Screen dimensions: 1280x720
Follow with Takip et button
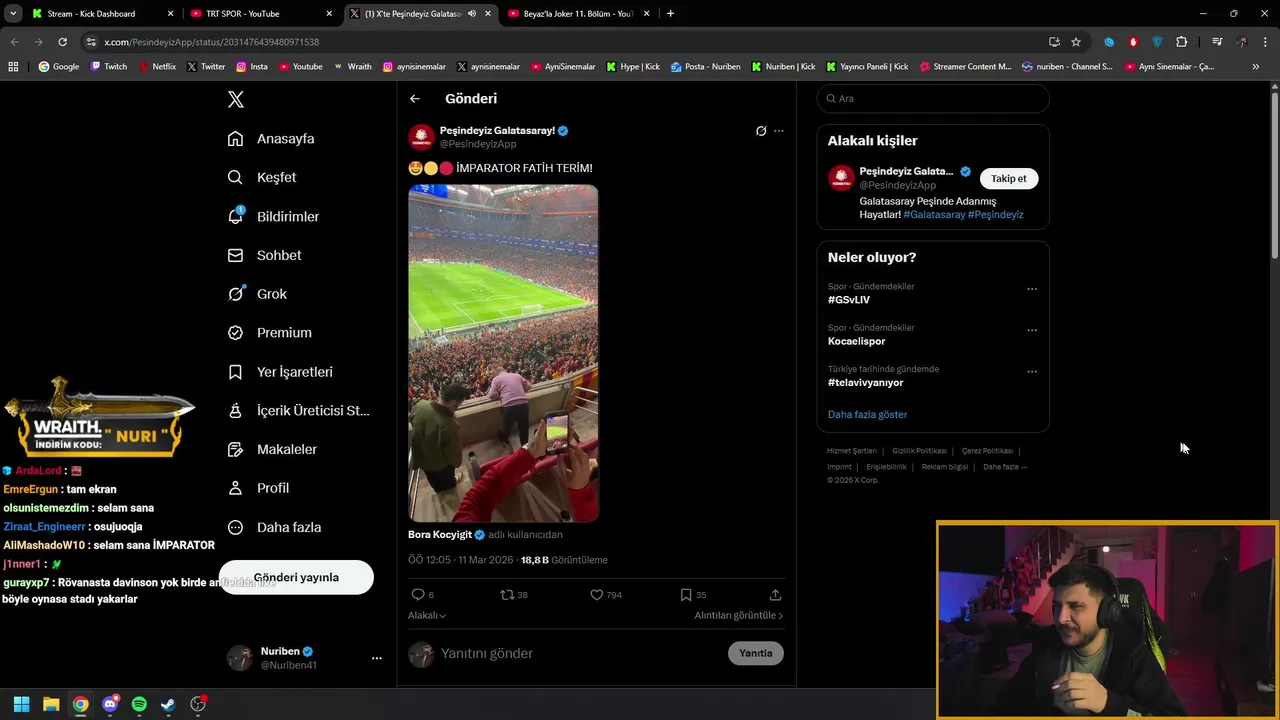(1008, 179)
